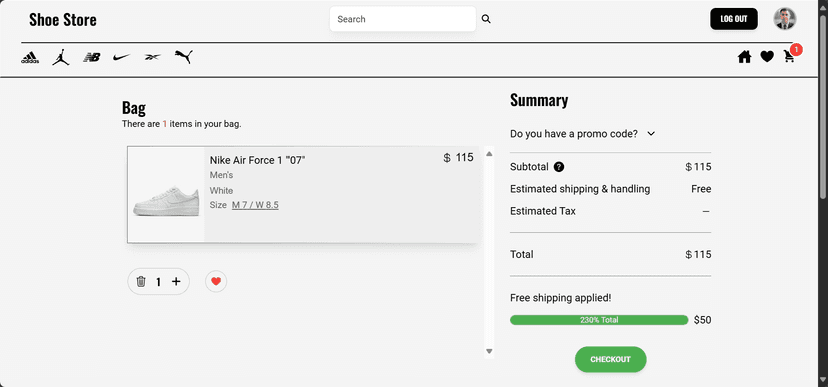The height and width of the screenshot is (387, 828).
Task: Click the Shoe Store logo title
Action: (63, 20)
